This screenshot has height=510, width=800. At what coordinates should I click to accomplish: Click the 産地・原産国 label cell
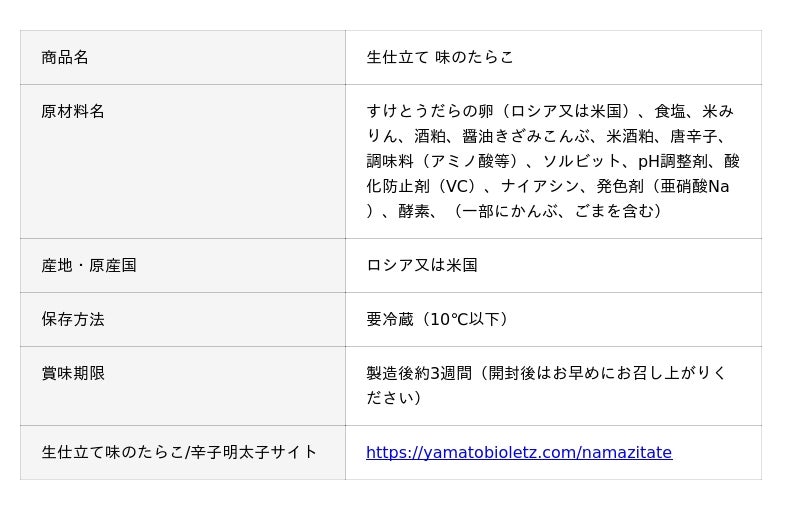point(89,266)
